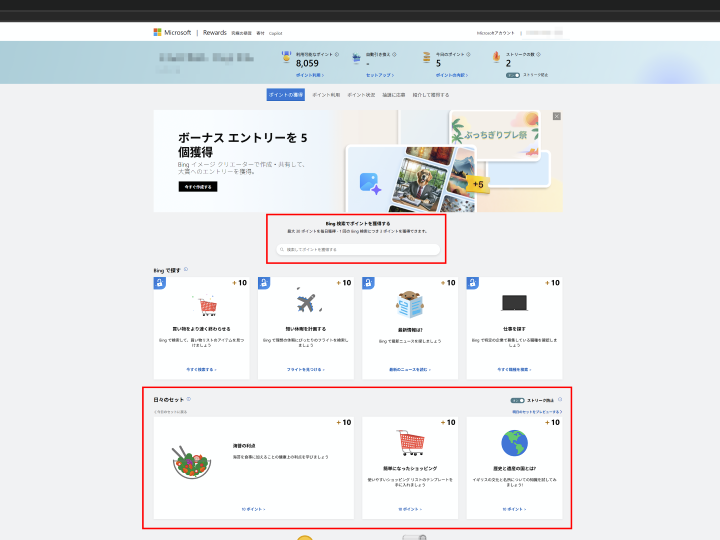Image resolution: width=720 pixels, height=540 pixels.
Task: Open the preview tomorrow's set link
Action: click(537, 411)
